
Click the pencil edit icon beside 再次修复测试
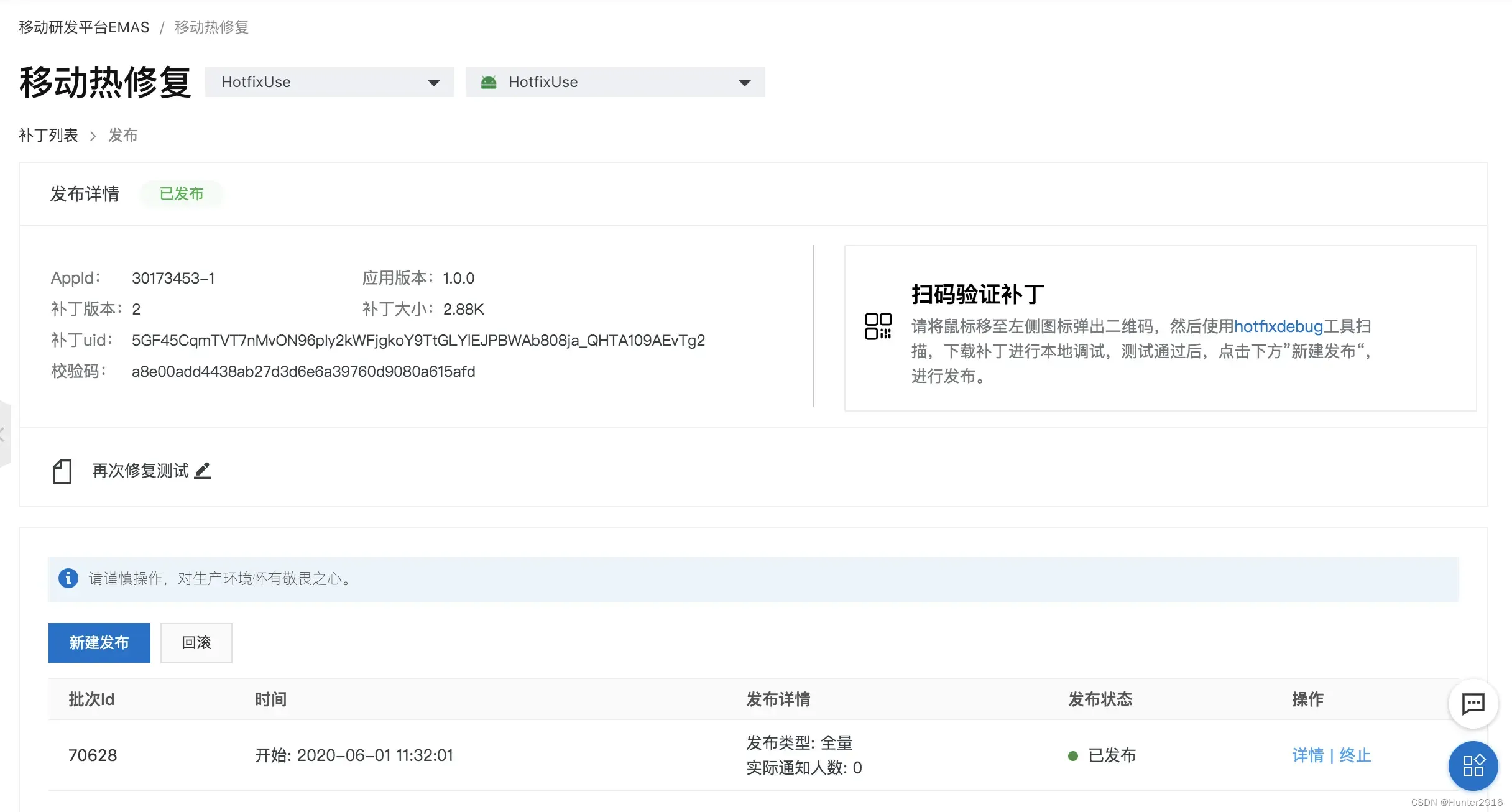point(203,471)
